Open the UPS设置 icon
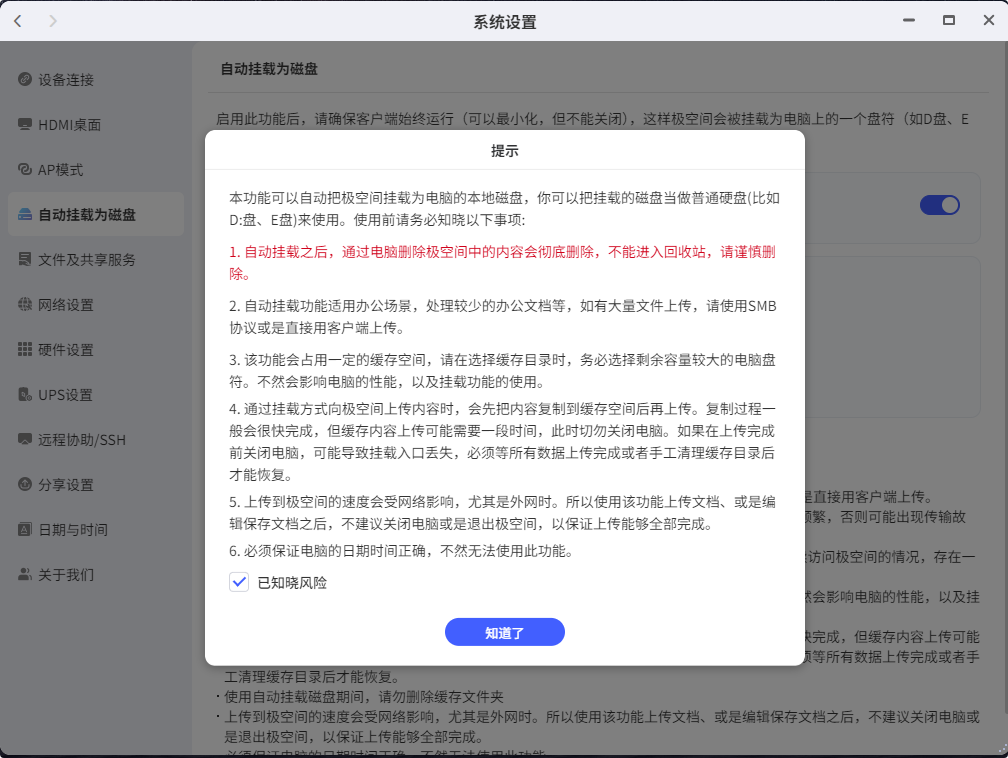The image size is (1008, 758). (24, 394)
